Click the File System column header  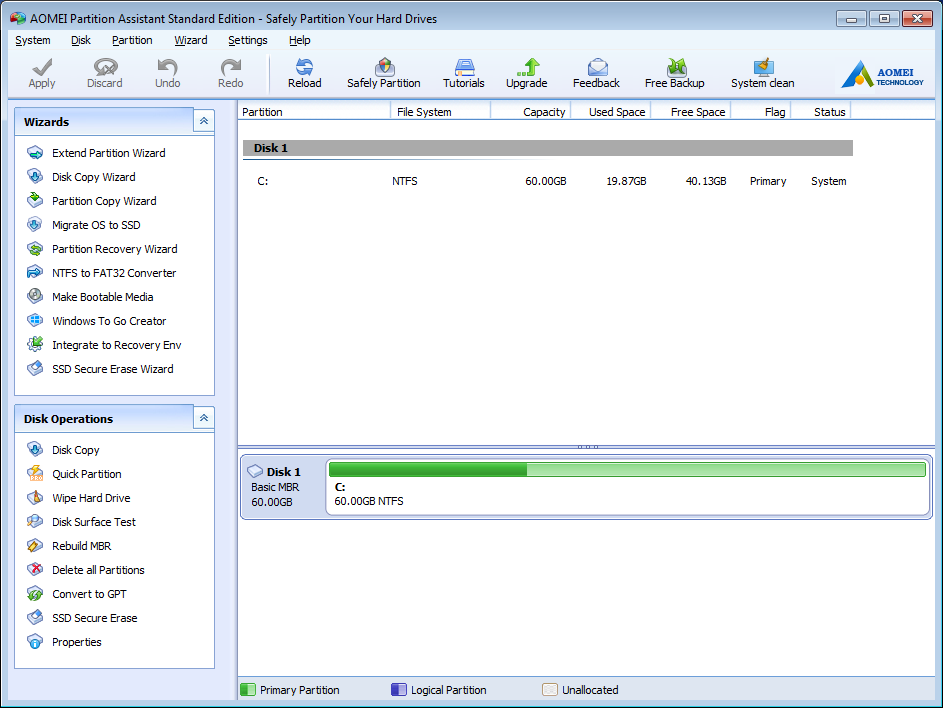[441, 112]
